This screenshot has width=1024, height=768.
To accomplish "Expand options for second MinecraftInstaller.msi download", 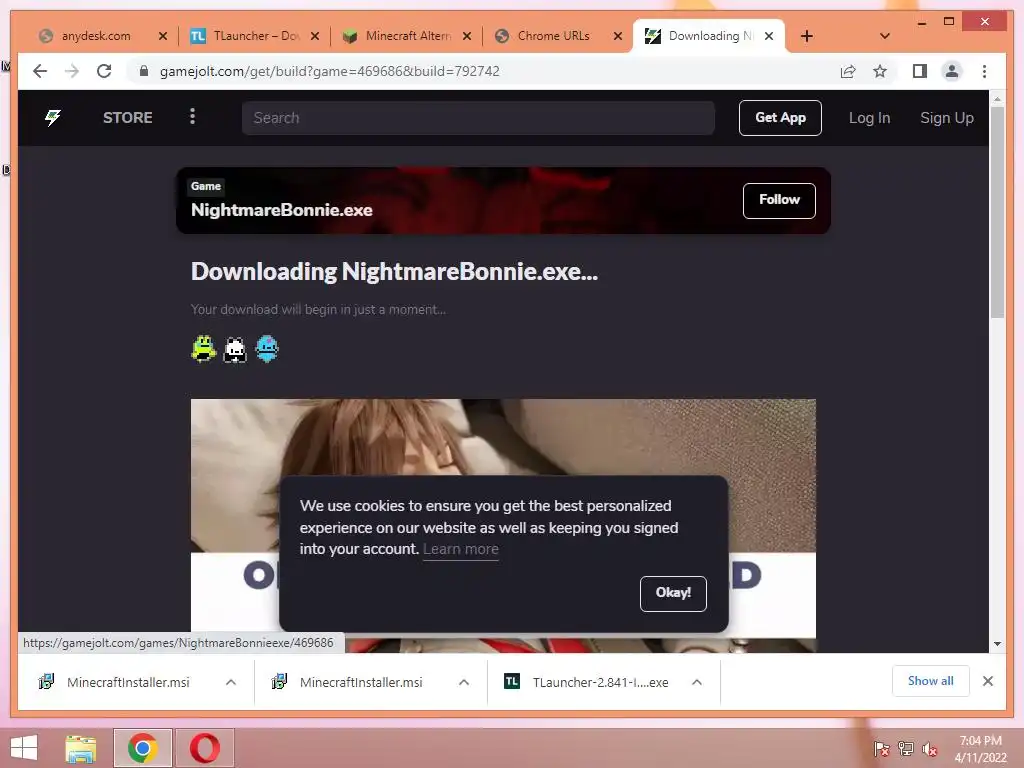I will click(464, 682).
